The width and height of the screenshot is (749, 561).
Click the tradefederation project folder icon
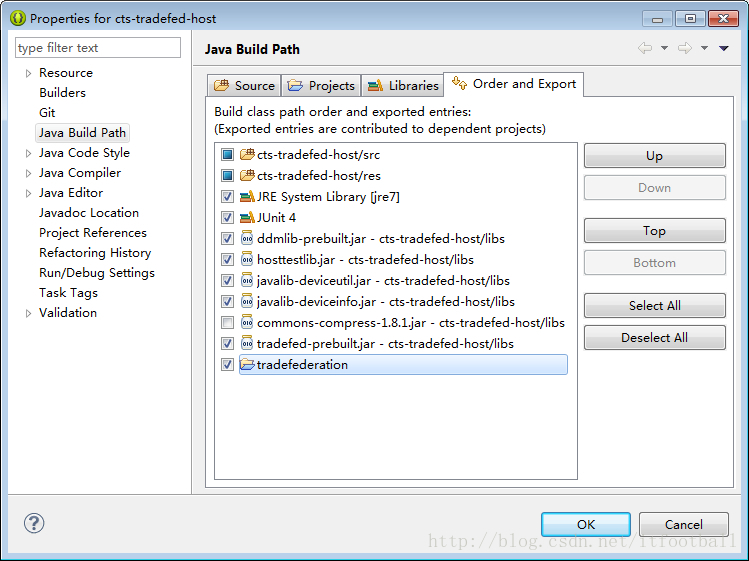pyautogui.click(x=247, y=365)
